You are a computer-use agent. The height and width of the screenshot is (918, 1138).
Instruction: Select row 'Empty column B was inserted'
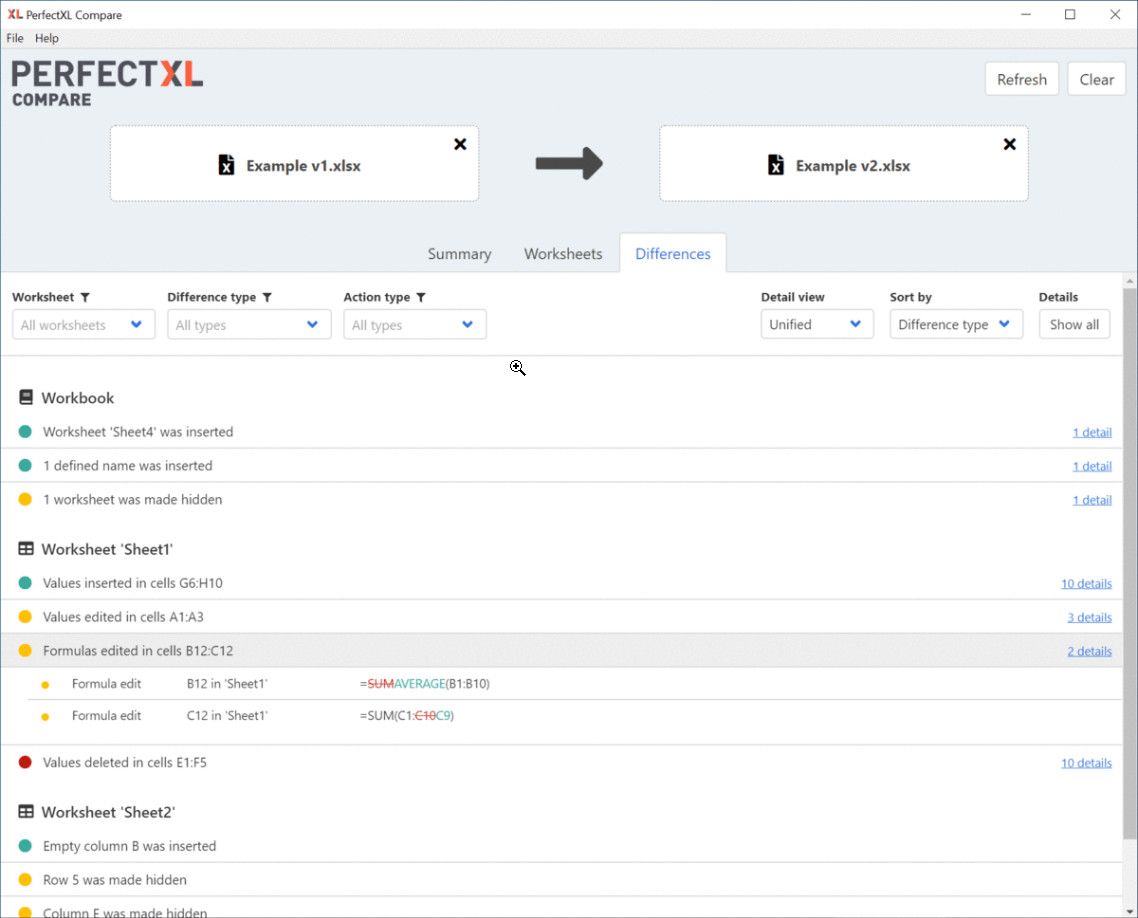tap(562, 846)
